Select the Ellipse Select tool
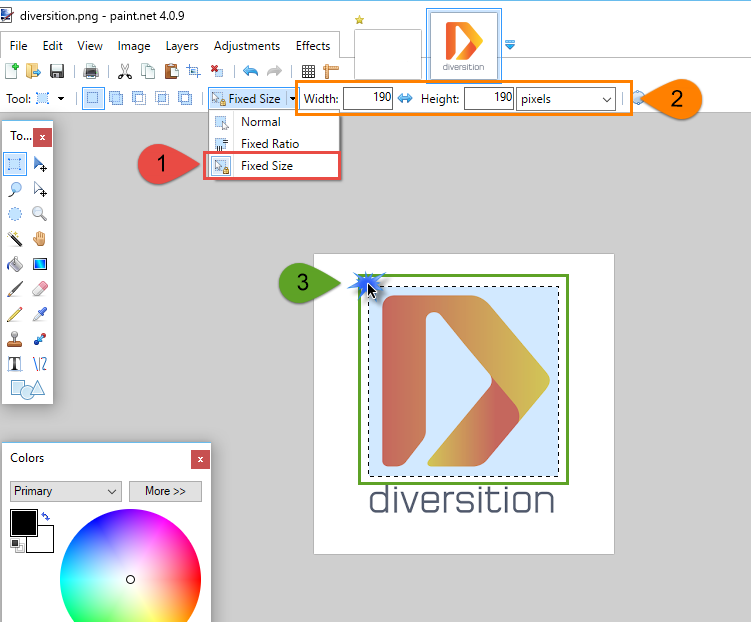 coord(15,214)
